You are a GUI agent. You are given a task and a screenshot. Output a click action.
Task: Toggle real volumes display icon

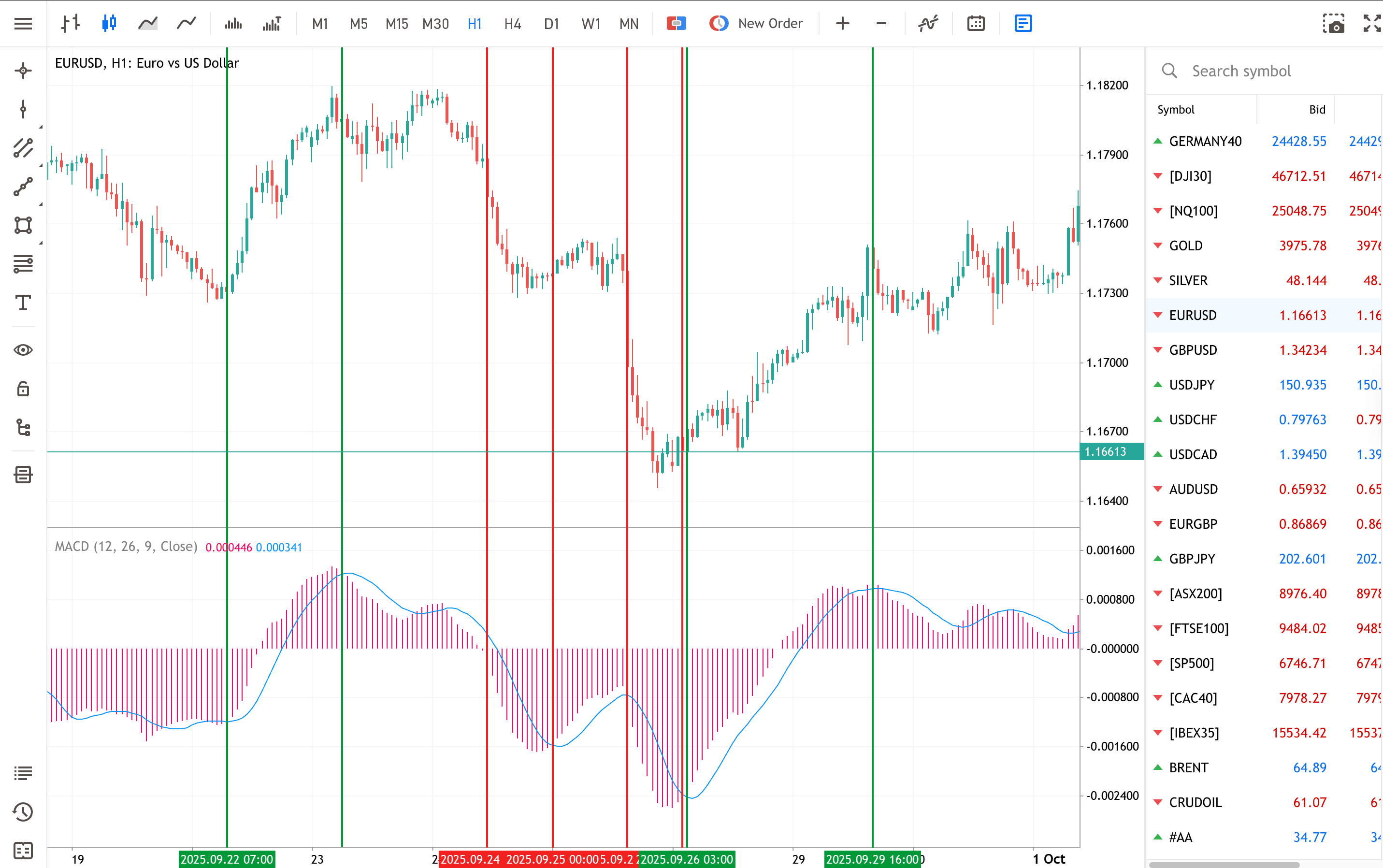coord(272,24)
